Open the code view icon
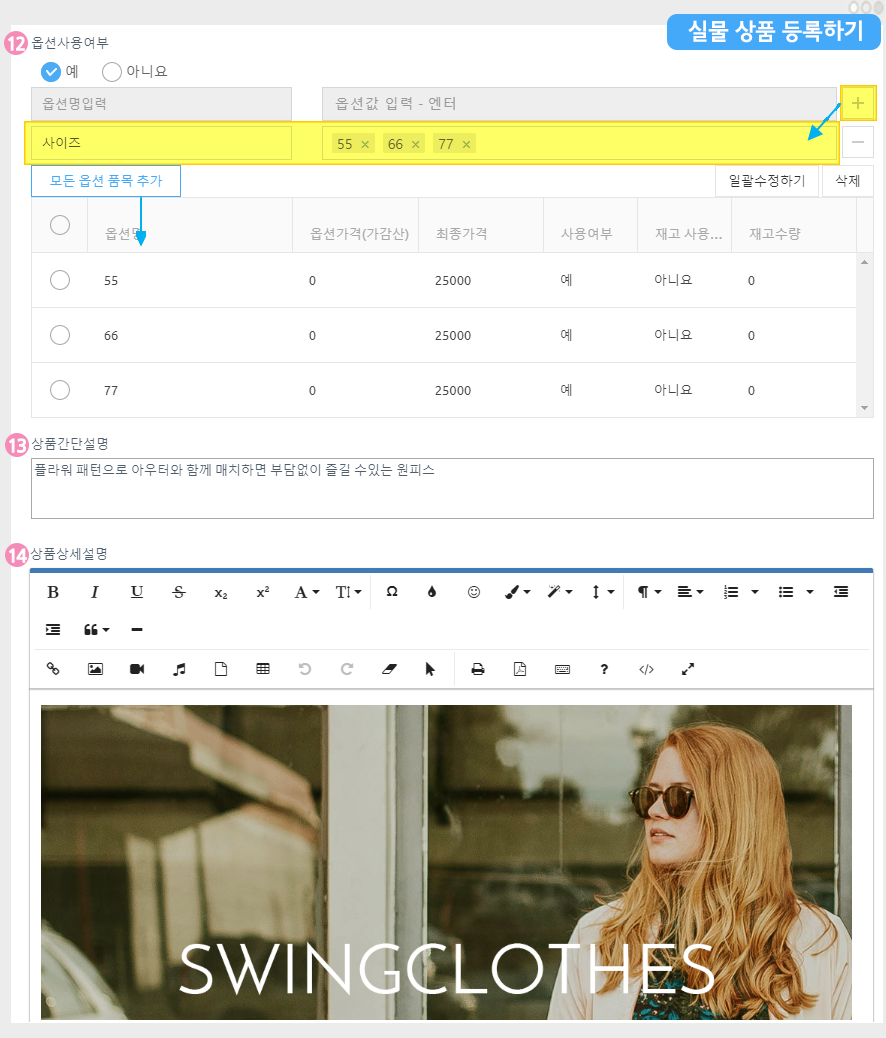The image size is (886, 1038). 646,670
